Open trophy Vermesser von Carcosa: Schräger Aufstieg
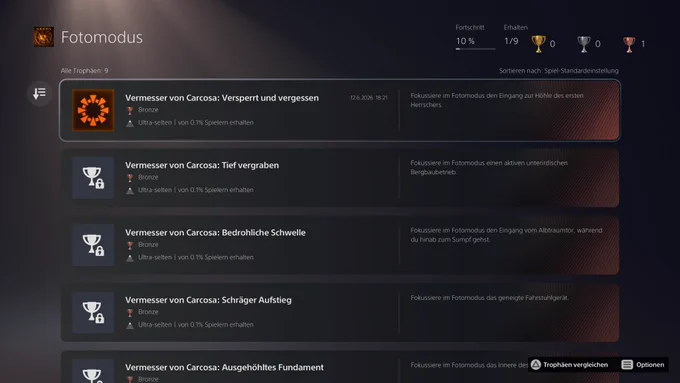Screen dimensions: 680x383 tap(340, 312)
